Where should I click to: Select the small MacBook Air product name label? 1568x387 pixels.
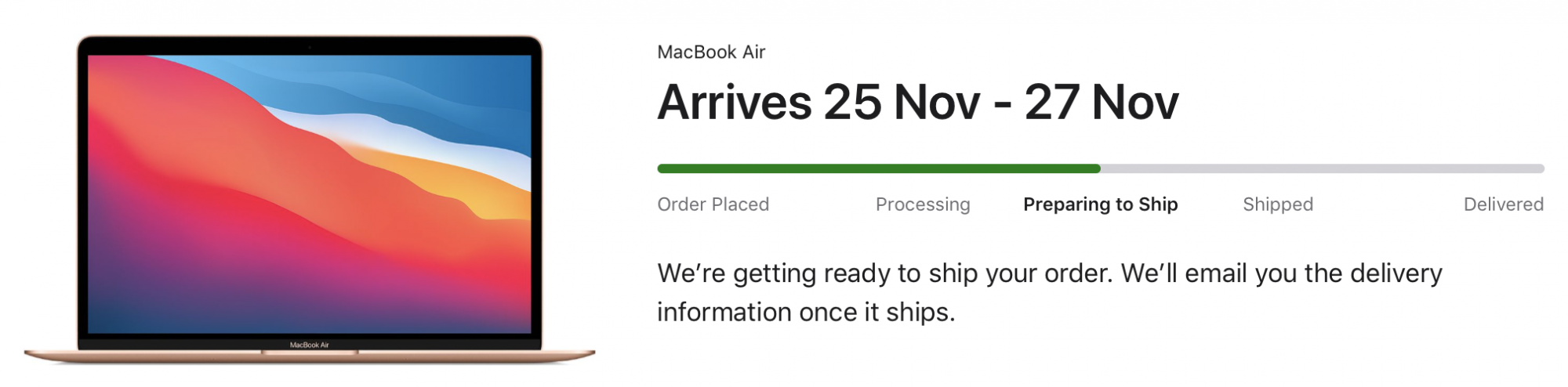click(711, 52)
